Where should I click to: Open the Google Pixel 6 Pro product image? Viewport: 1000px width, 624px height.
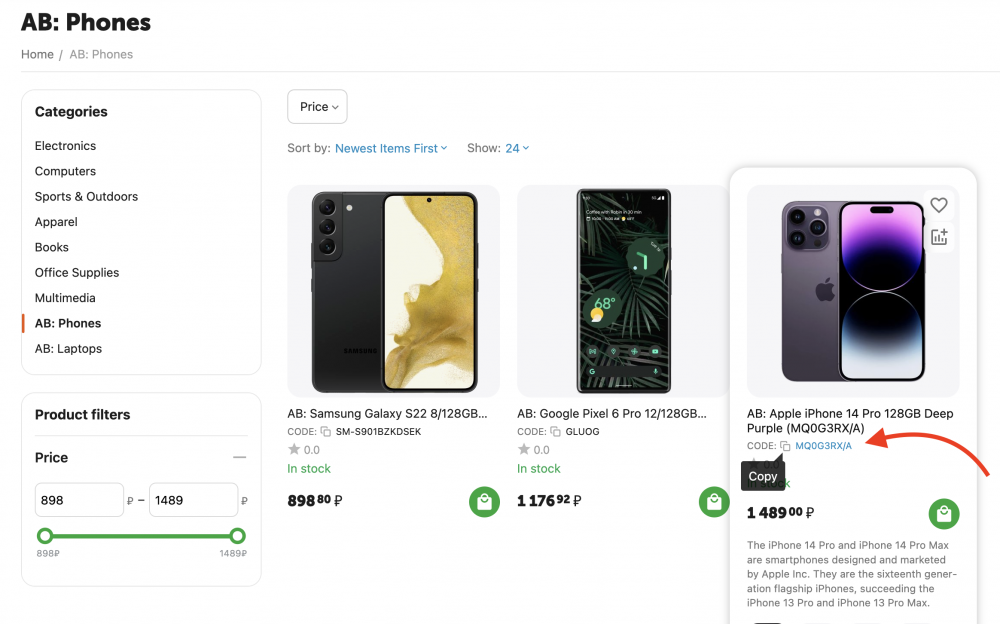pos(623,291)
